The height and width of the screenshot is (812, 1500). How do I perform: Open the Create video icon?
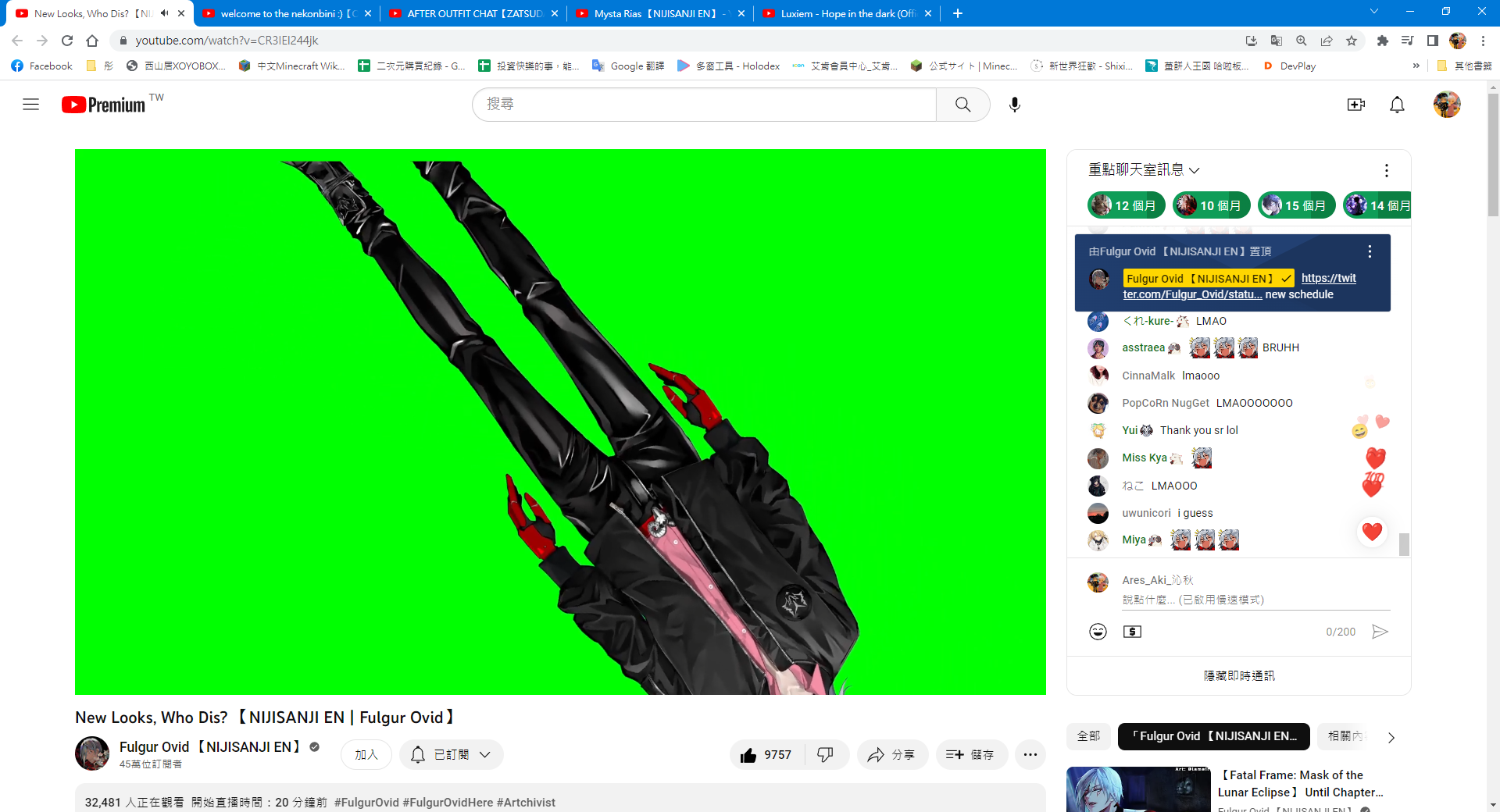pyautogui.click(x=1356, y=105)
